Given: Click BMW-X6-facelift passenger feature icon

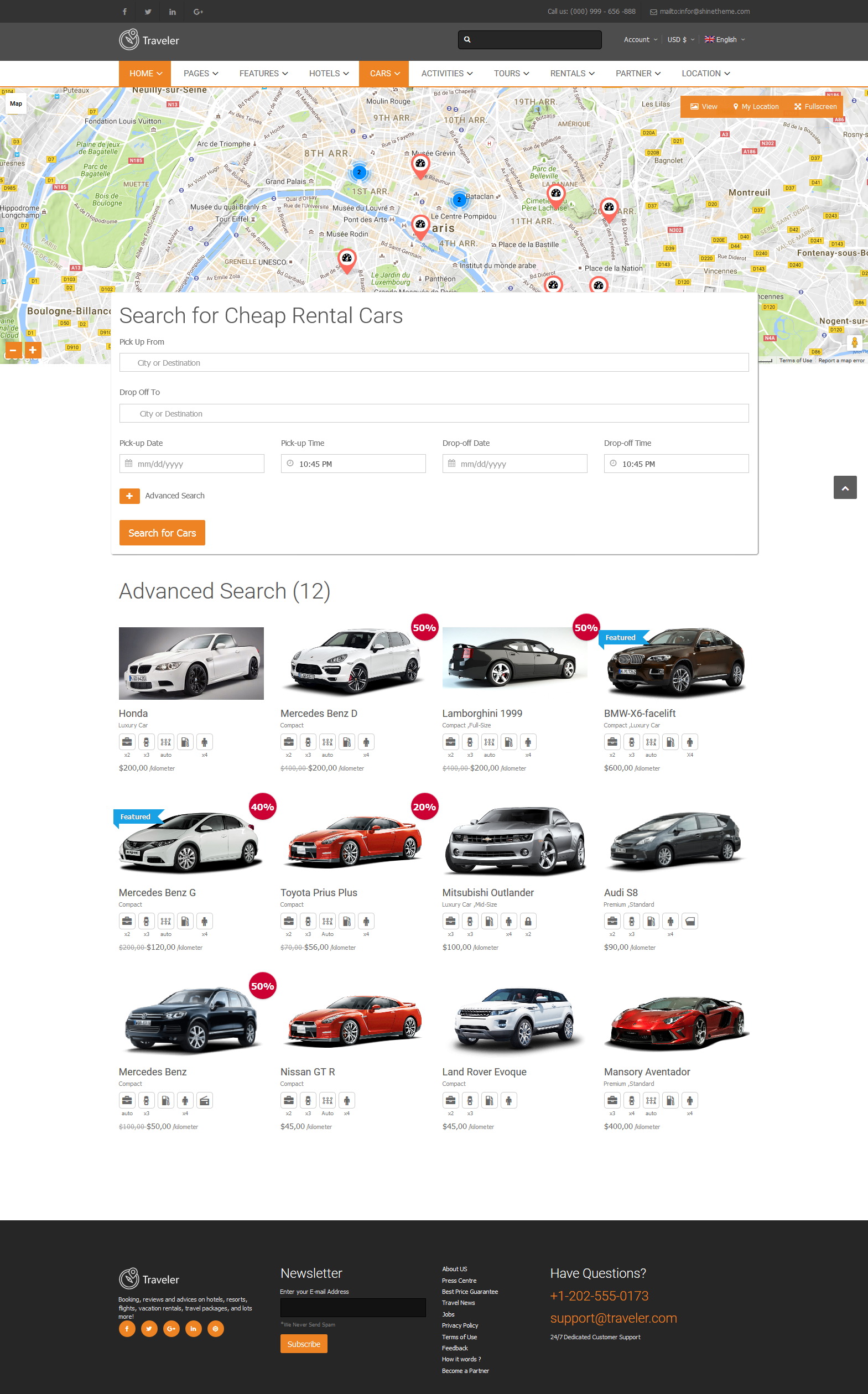Looking at the screenshot, I should tap(690, 742).
